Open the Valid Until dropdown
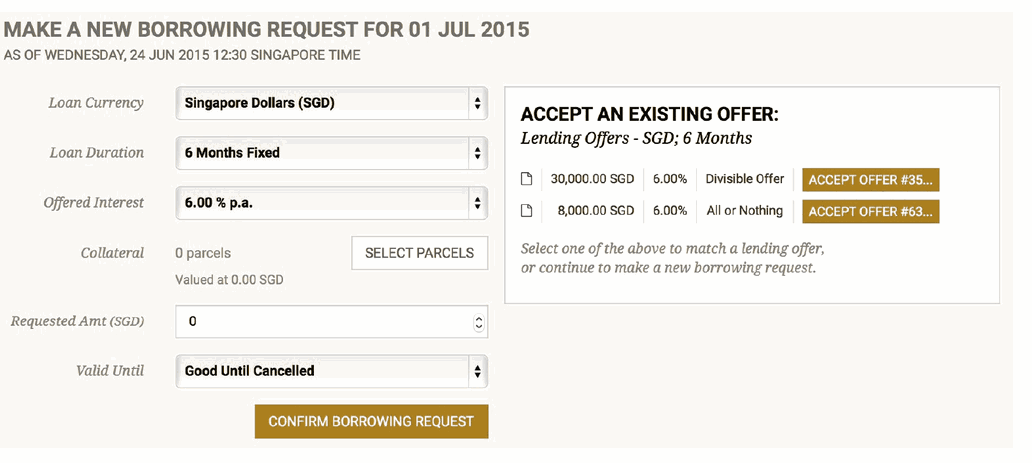 pyautogui.click(x=332, y=371)
